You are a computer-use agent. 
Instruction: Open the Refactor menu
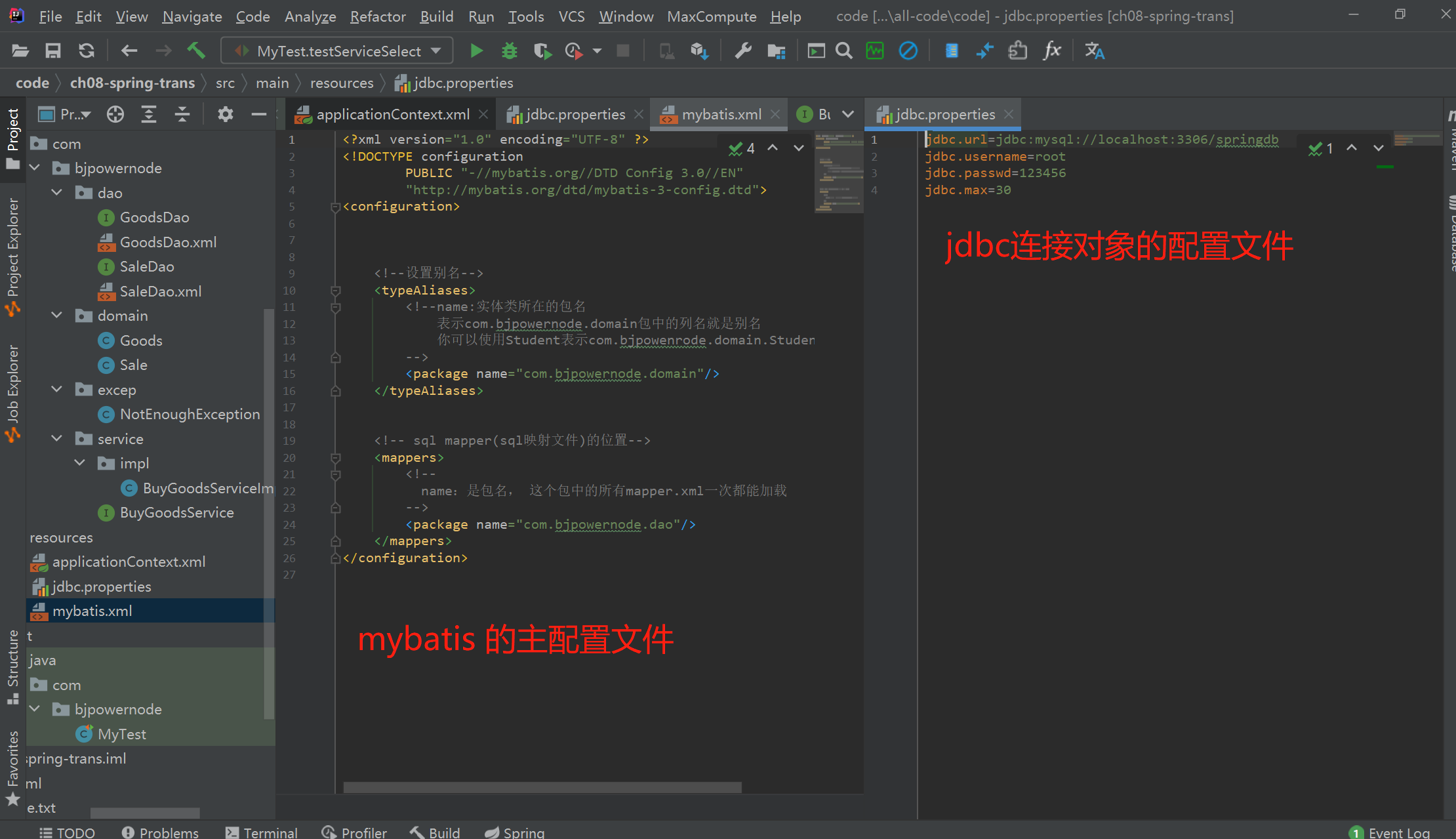[378, 16]
